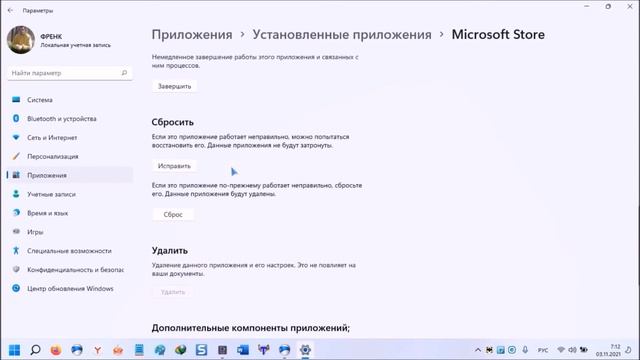Open Специальные возможности accessibility icon
The height and width of the screenshot is (360, 640).
click(x=16, y=251)
